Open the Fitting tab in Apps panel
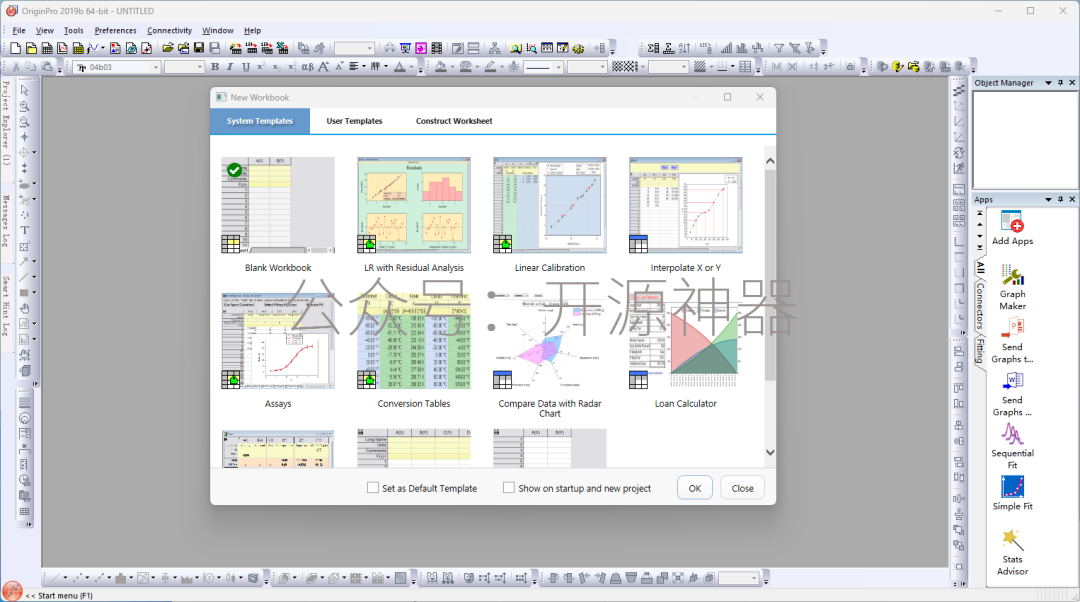 click(x=980, y=351)
